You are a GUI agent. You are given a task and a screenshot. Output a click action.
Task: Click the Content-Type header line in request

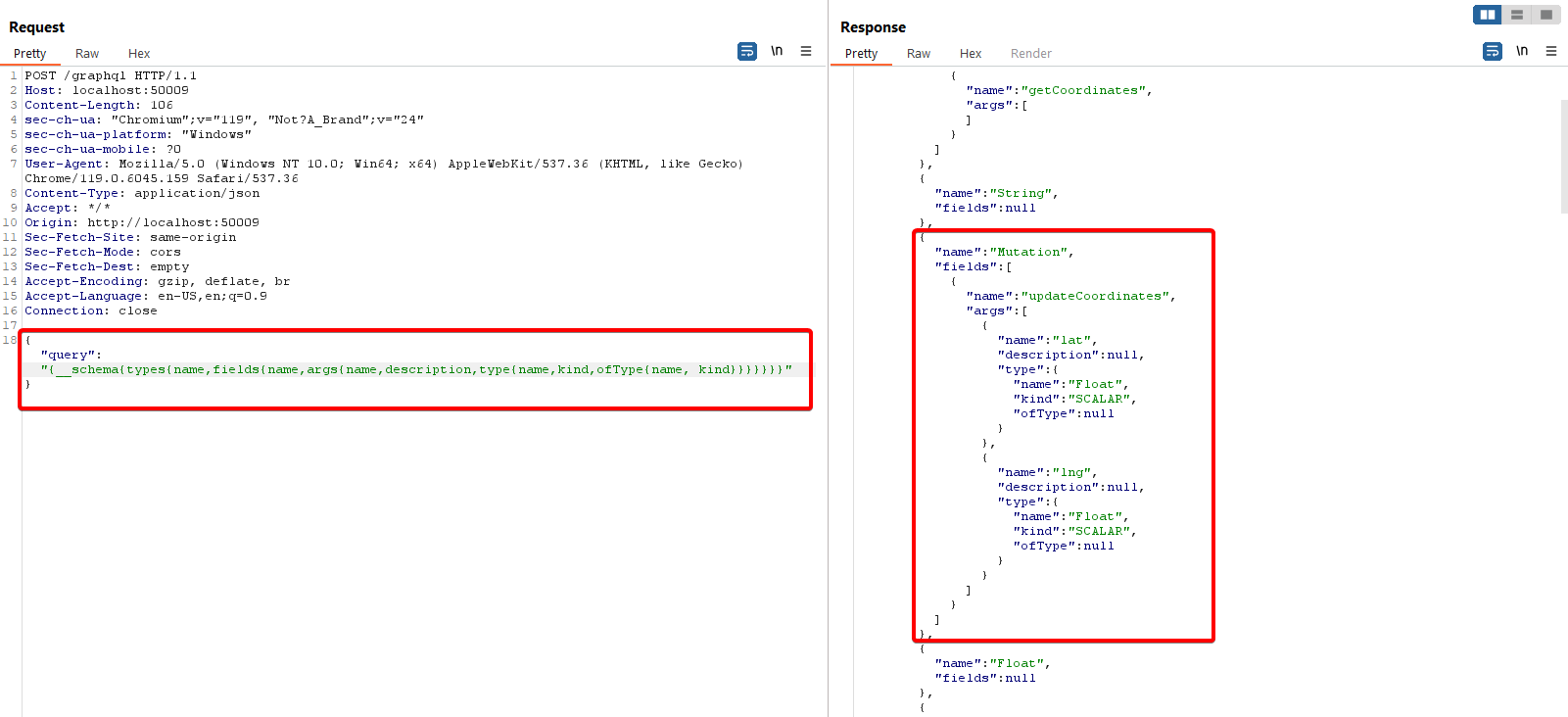tap(142, 194)
